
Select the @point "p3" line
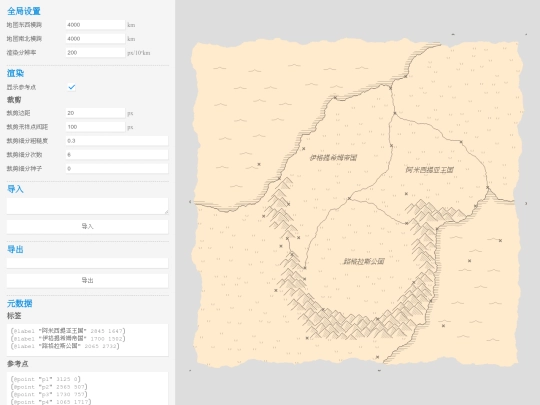pyautogui.click(x=49, y=394)
